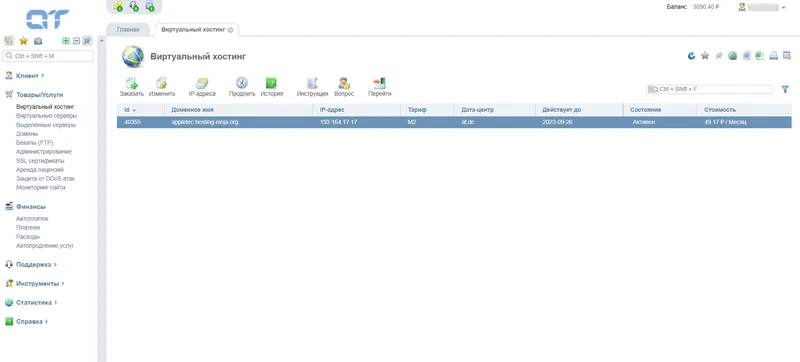
Task: Select the Виртуальный хостинг tab
Action: (x=193, y=30)
